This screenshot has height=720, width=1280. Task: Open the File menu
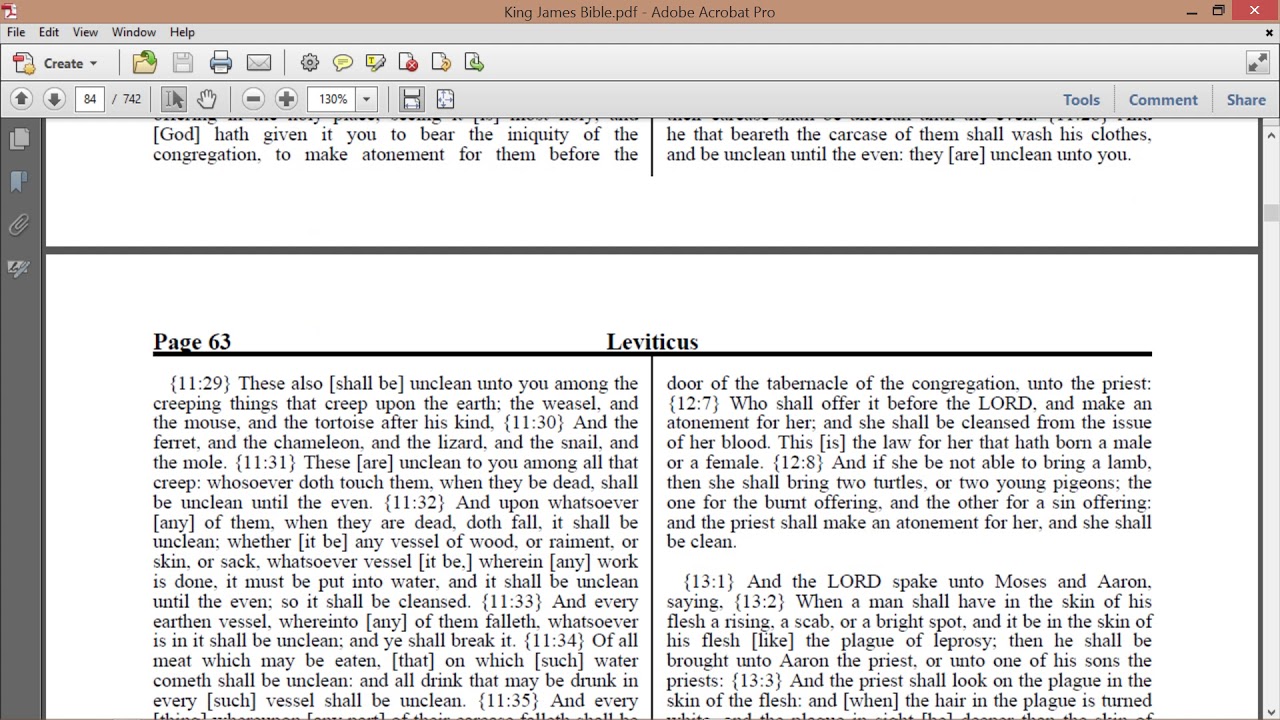16,32
